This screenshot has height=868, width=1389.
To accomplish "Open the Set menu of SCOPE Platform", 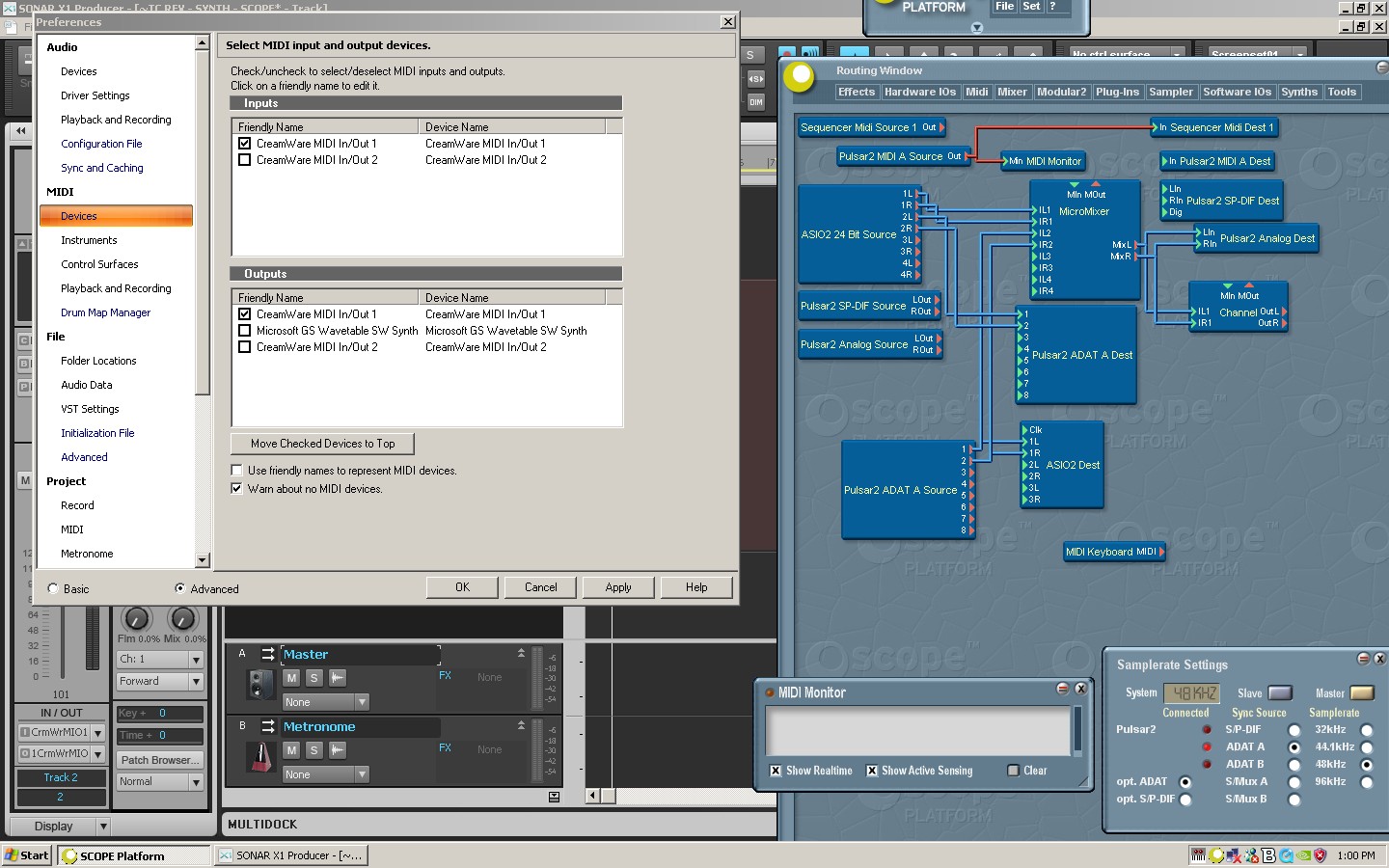I will pyautogui.click(x=1031, y=7).
